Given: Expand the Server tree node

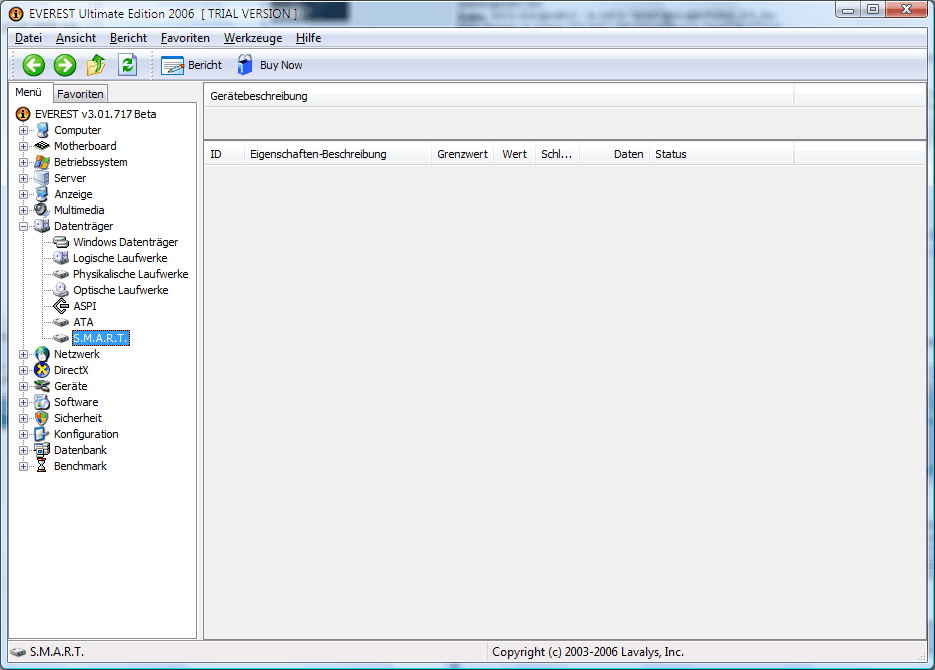Looking at the screenshot, I should [x=23, y=178].
